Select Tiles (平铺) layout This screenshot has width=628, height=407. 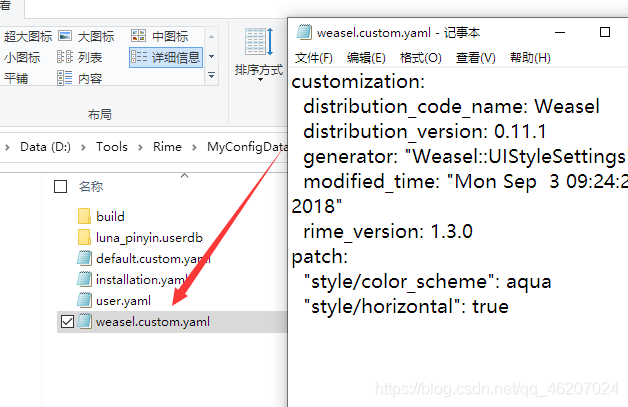pos(16,78)
